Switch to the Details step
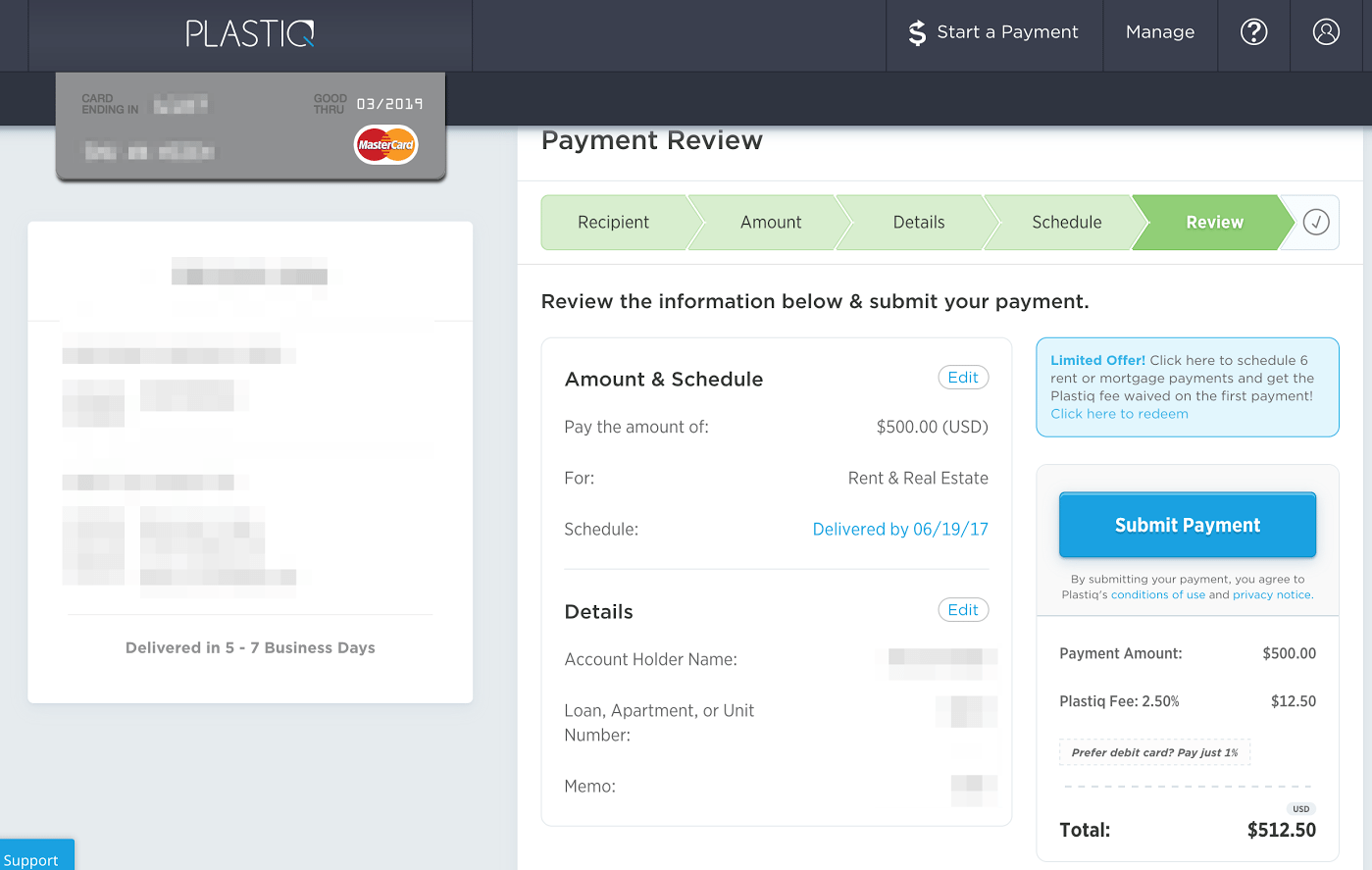Image resolution: width=1372 pixels, height=870 pixels. pyautogui.click(x=919, y=223)
